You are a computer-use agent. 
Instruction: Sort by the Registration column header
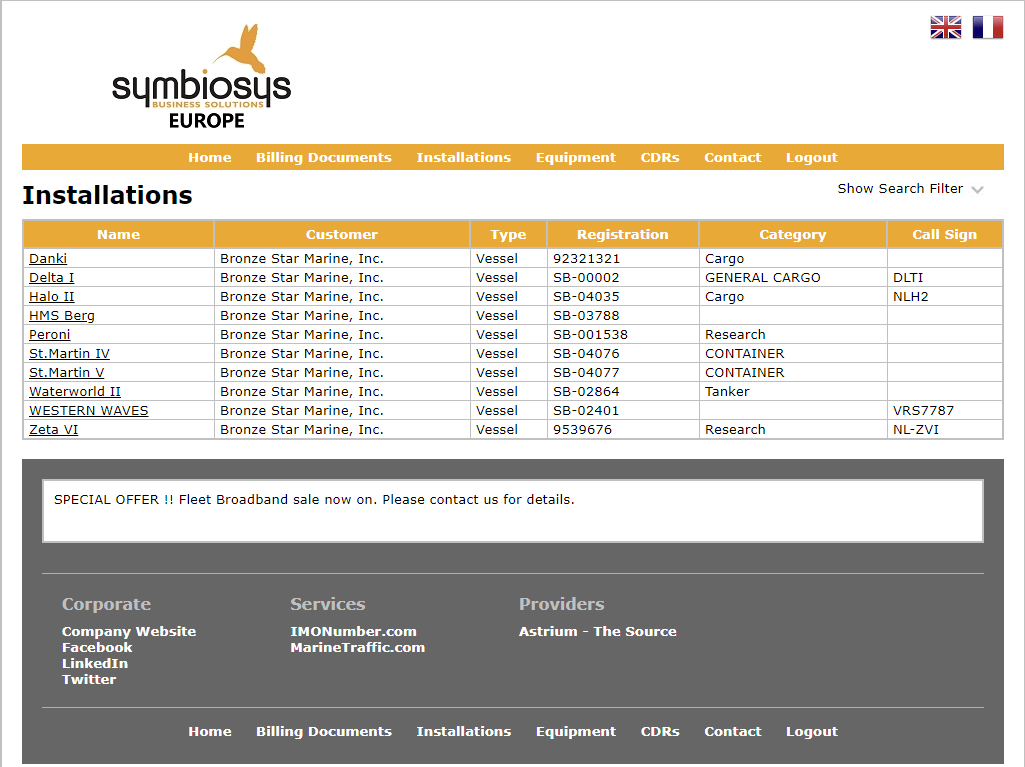coord(622,235)
